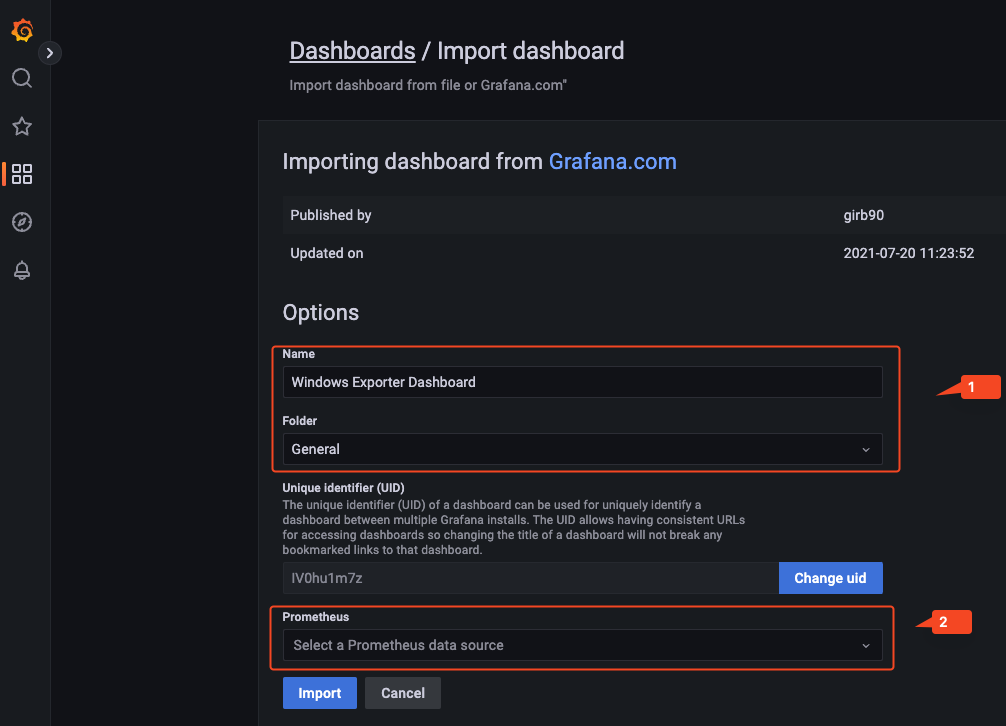Screen dimensions: 1006x726
Task: Open the Folder dropdown showing General
Action: click(583, 449)
